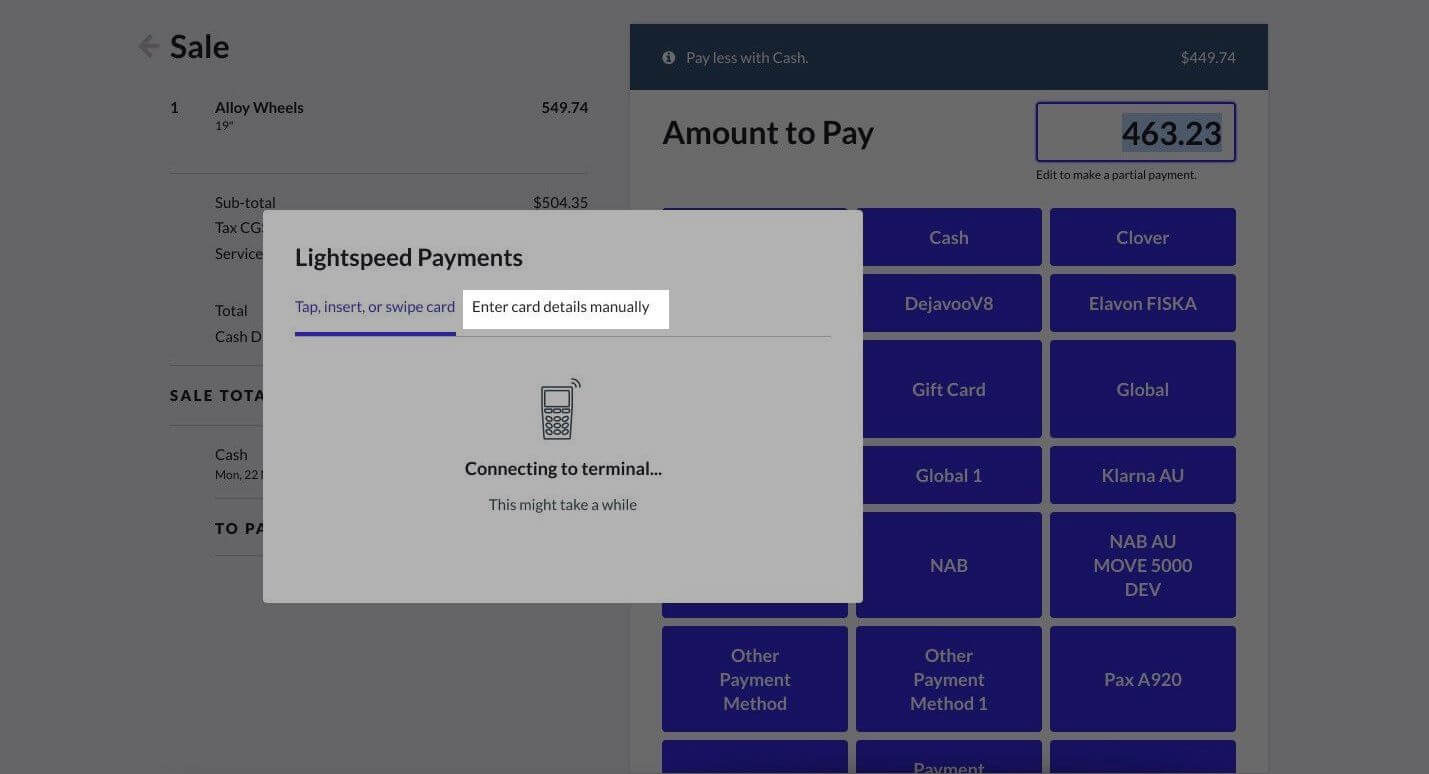The image size is (1429, 774).
Task: Pay using the Clover payment option
Action: [x=1142, y=237]
